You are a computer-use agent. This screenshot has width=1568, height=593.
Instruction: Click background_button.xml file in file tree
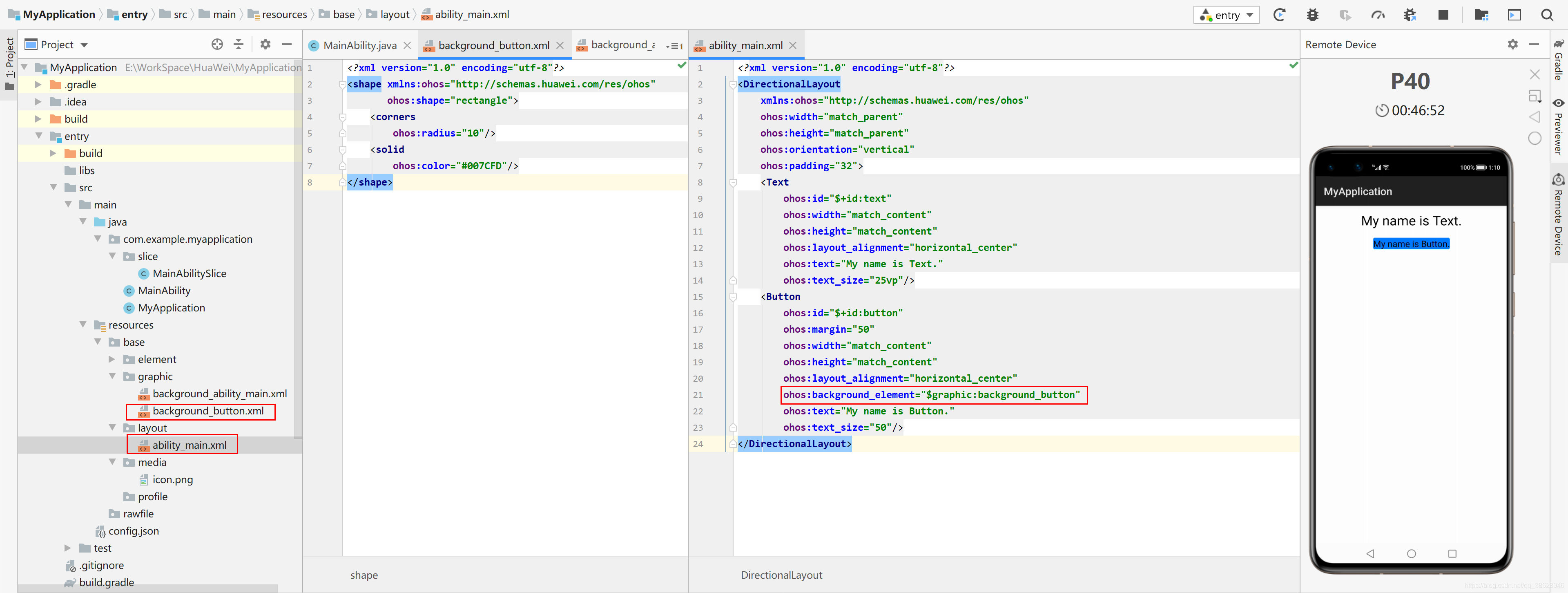[x=208, y=410]
